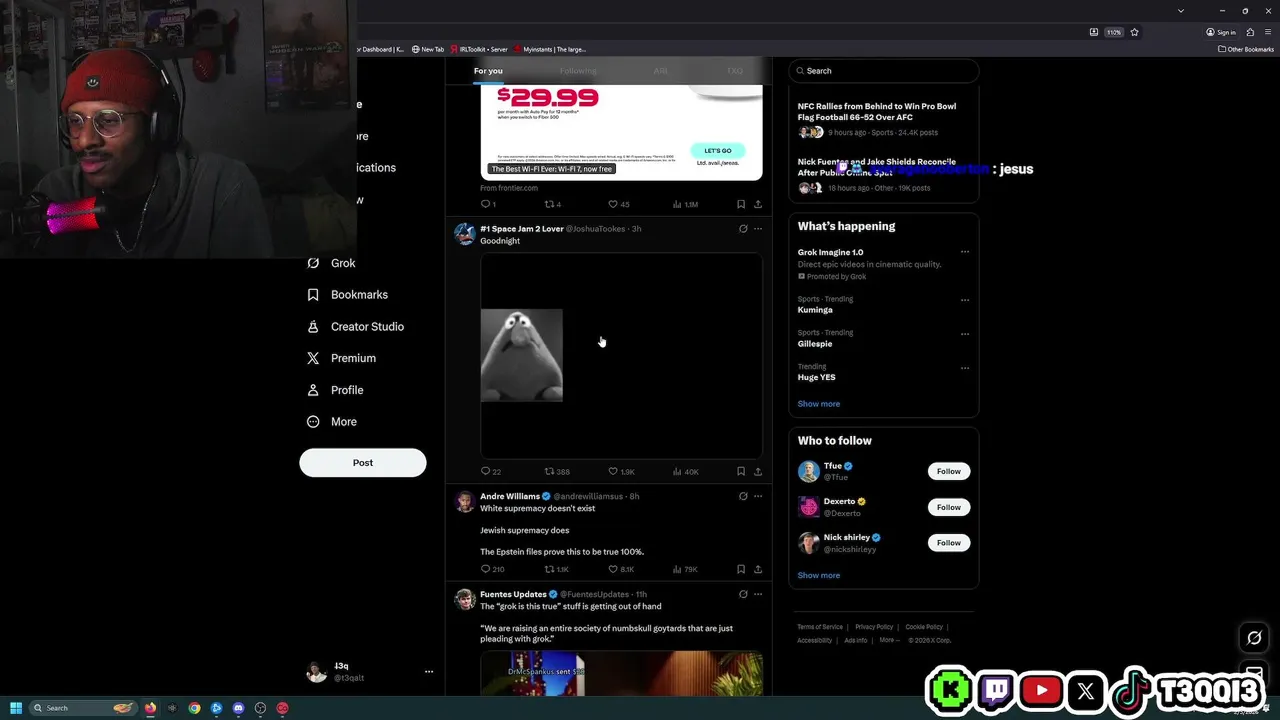Follow Nick shirley
Screen dimensions: 1280x720
pos(949,543)
